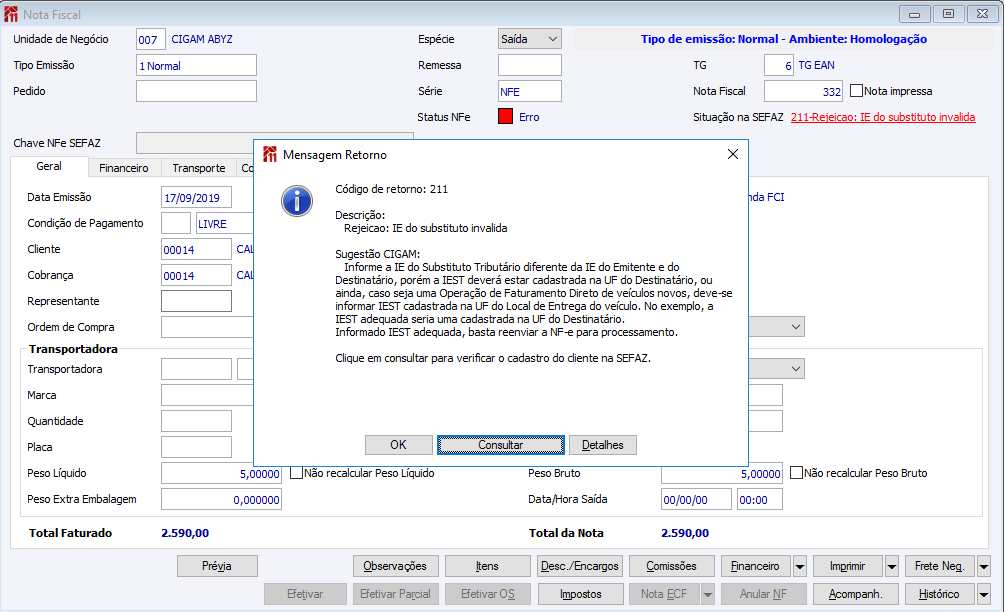Expand the Frete Neg. button arrow
The image size is (1004, 612).
(x=984, y=566)
